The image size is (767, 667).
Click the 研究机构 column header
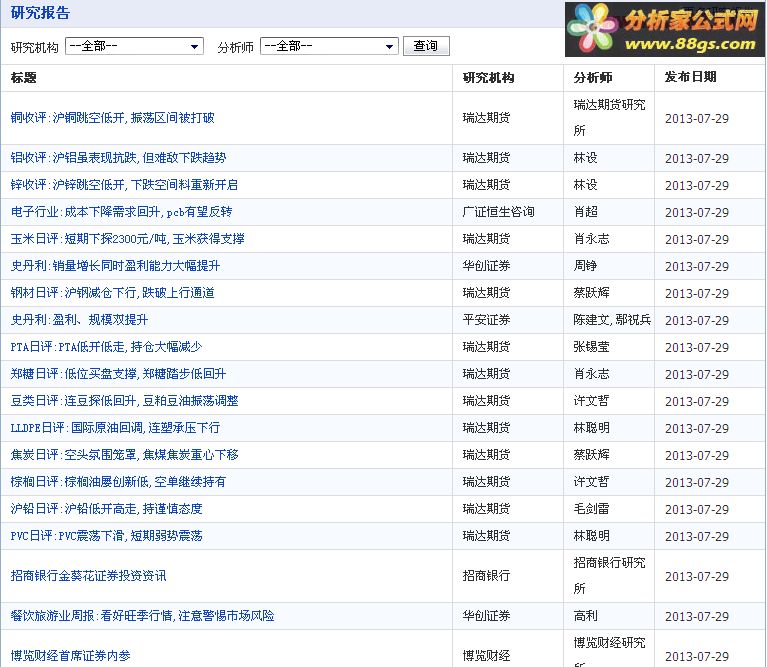click(488, 78)
